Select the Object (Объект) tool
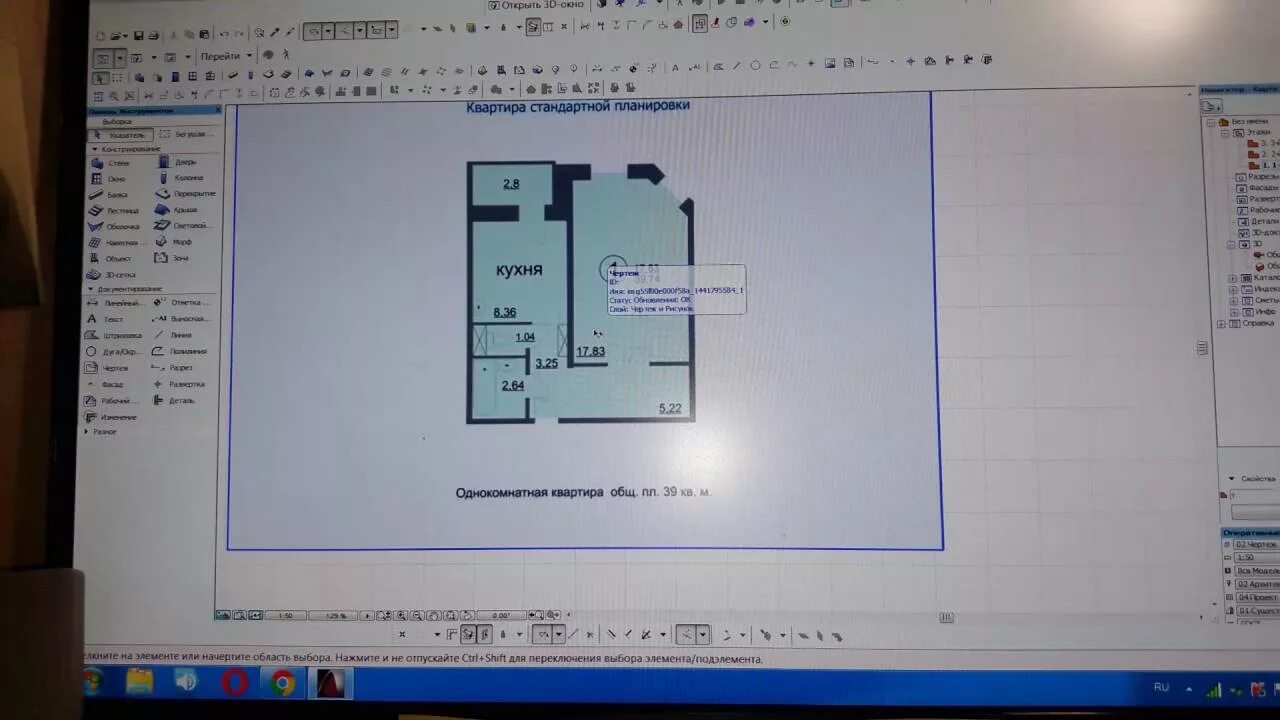Screen dimensions: 1280x720 click(x=111, y=258)
